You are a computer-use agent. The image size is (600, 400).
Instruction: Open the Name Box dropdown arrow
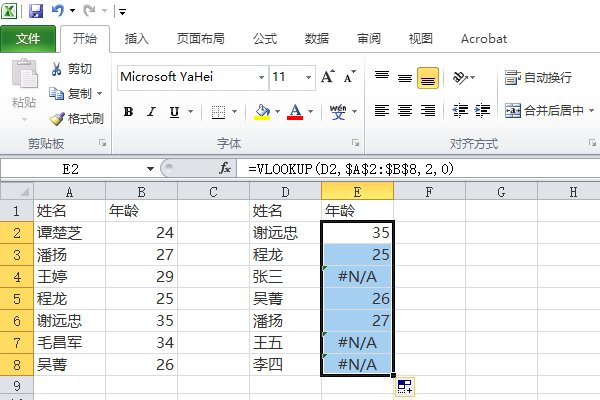150,169
